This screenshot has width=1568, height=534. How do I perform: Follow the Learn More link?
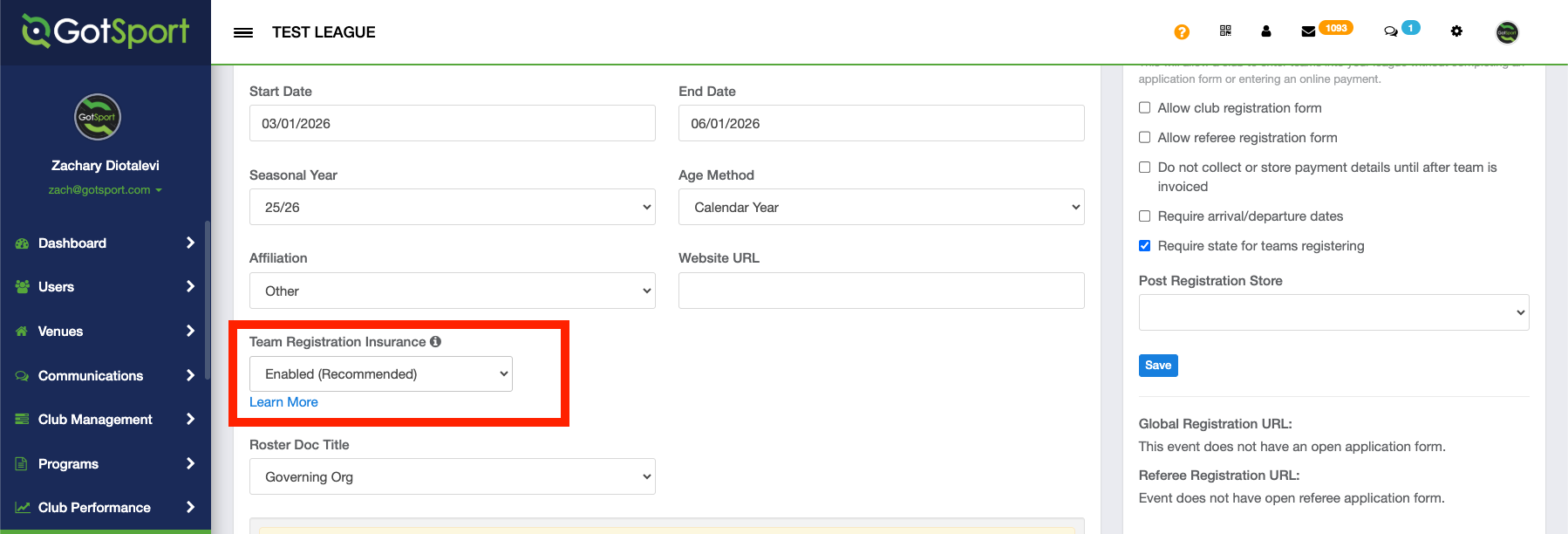[x=283, y=402]
